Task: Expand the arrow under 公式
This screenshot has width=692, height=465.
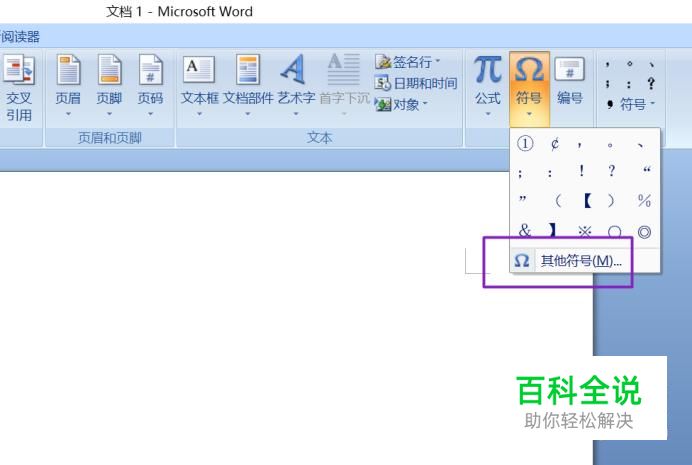Action: coord(488,114)
